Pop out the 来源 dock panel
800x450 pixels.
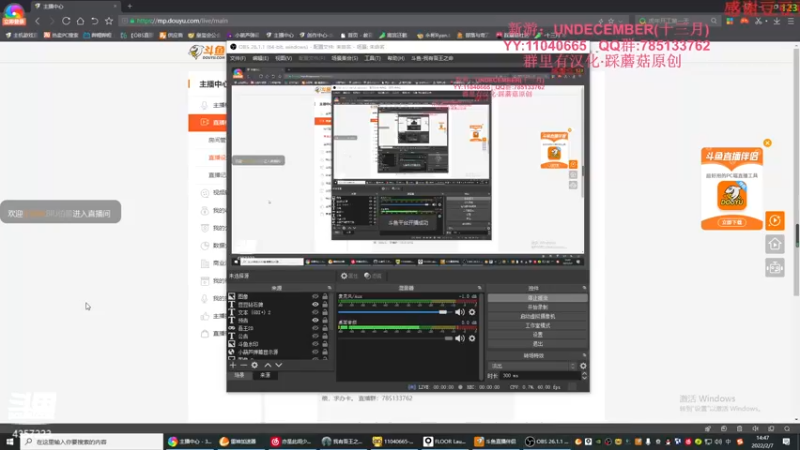(329, 288)
